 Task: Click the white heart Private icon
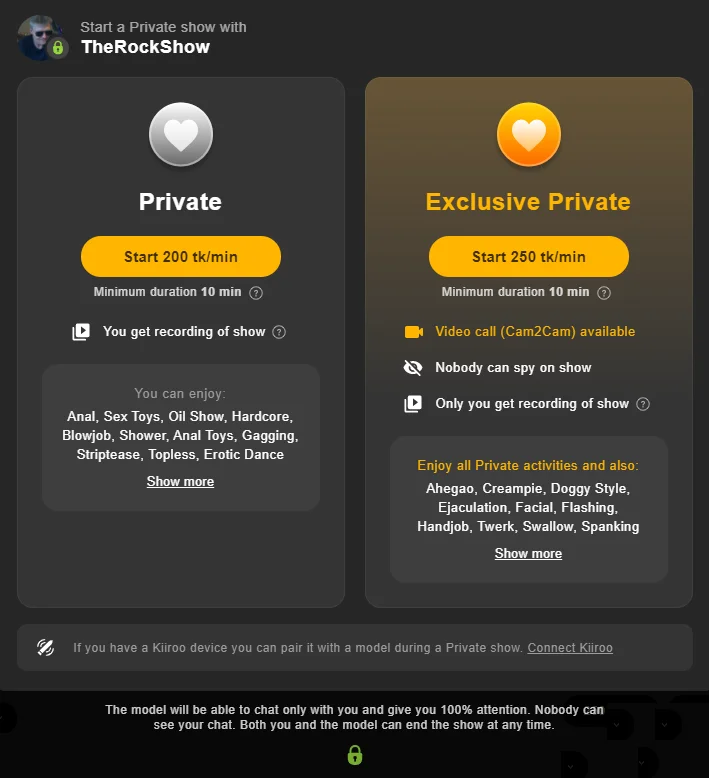pyautogui.click(x=181, y=134)
